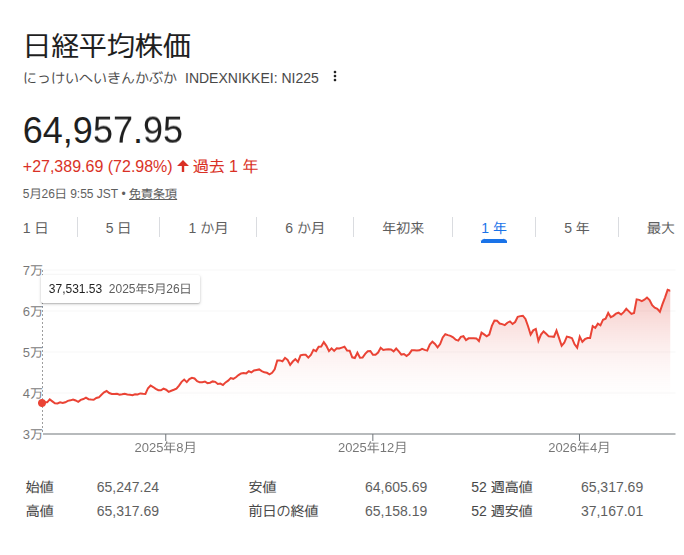Screen dimensions: 684x555
Task: Click the 5月26日 9:55 JST timestamp
Action: pyautogui.click(x=70, y=194)
